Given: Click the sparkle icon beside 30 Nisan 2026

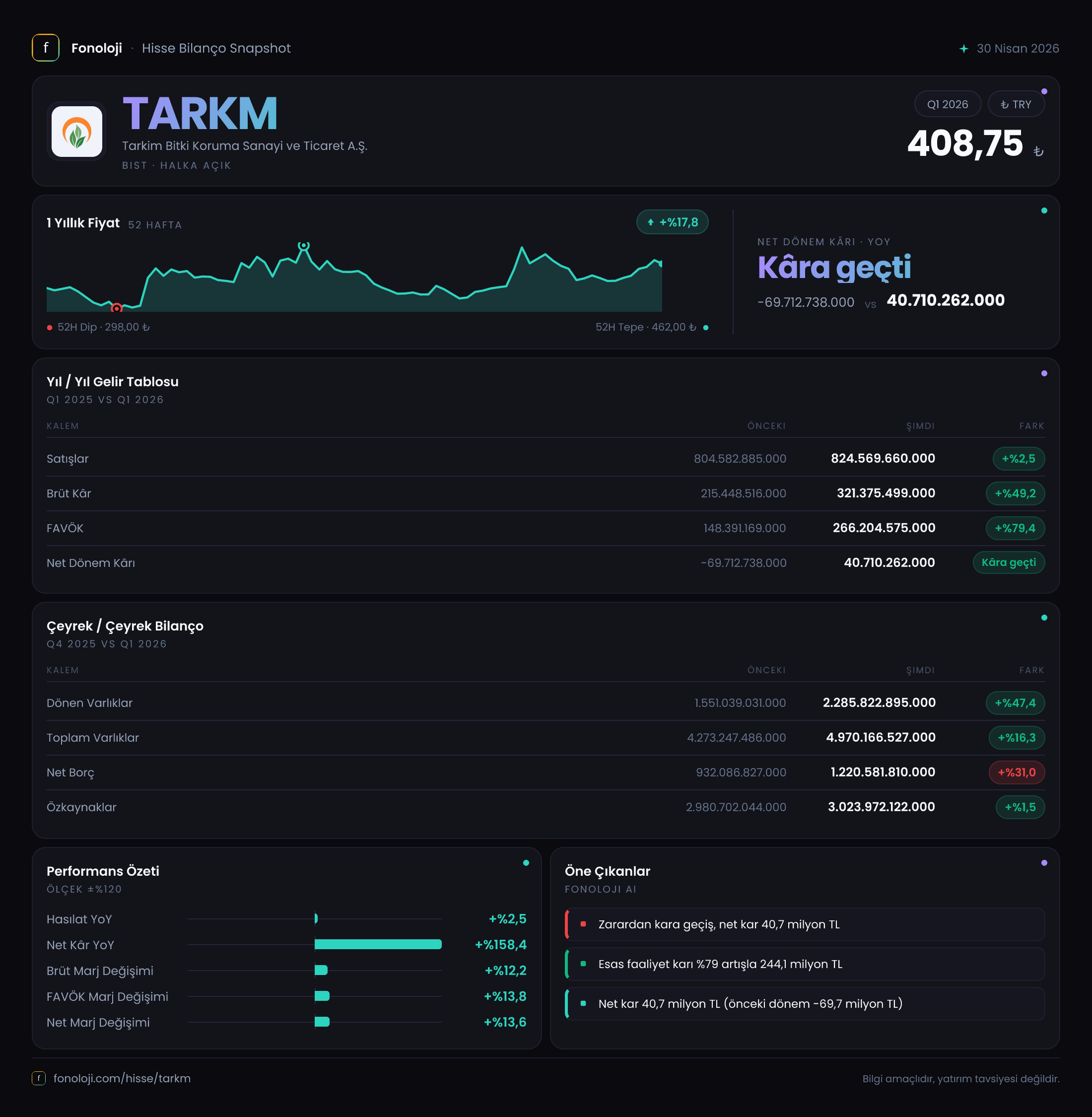Looking at the screenshot, I should [963, 49].
